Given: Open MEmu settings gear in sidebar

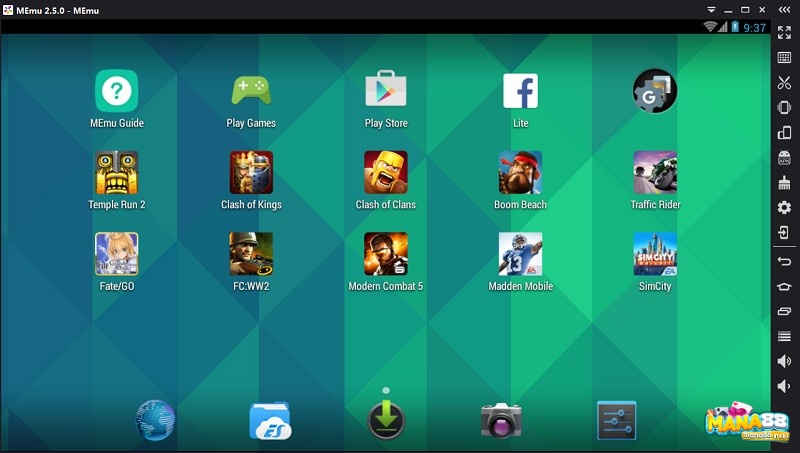Looking at the screenshot, I should pos(784,208).
